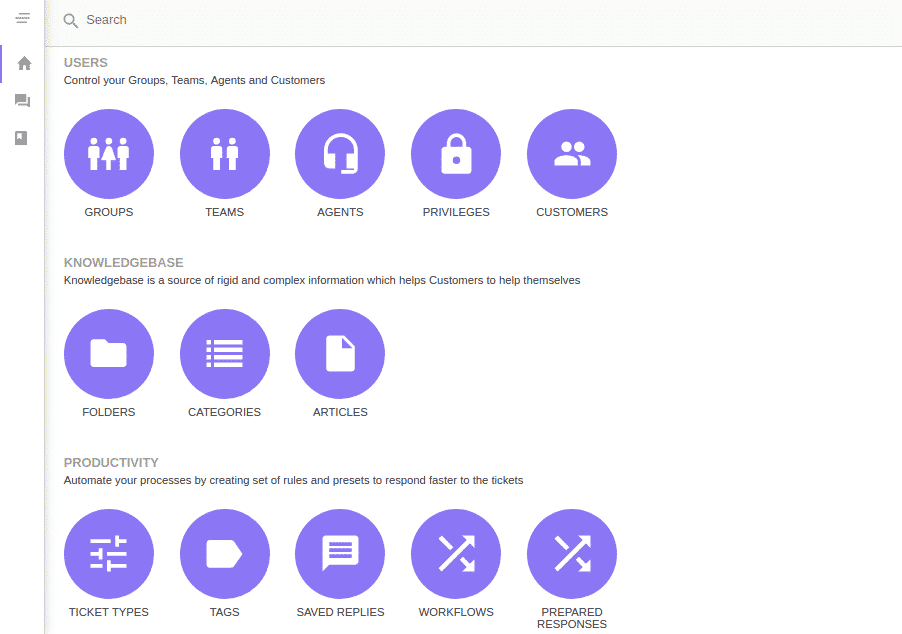The image size is (902, 634).
Task: Open the Workflows icon
Action: 456,554
